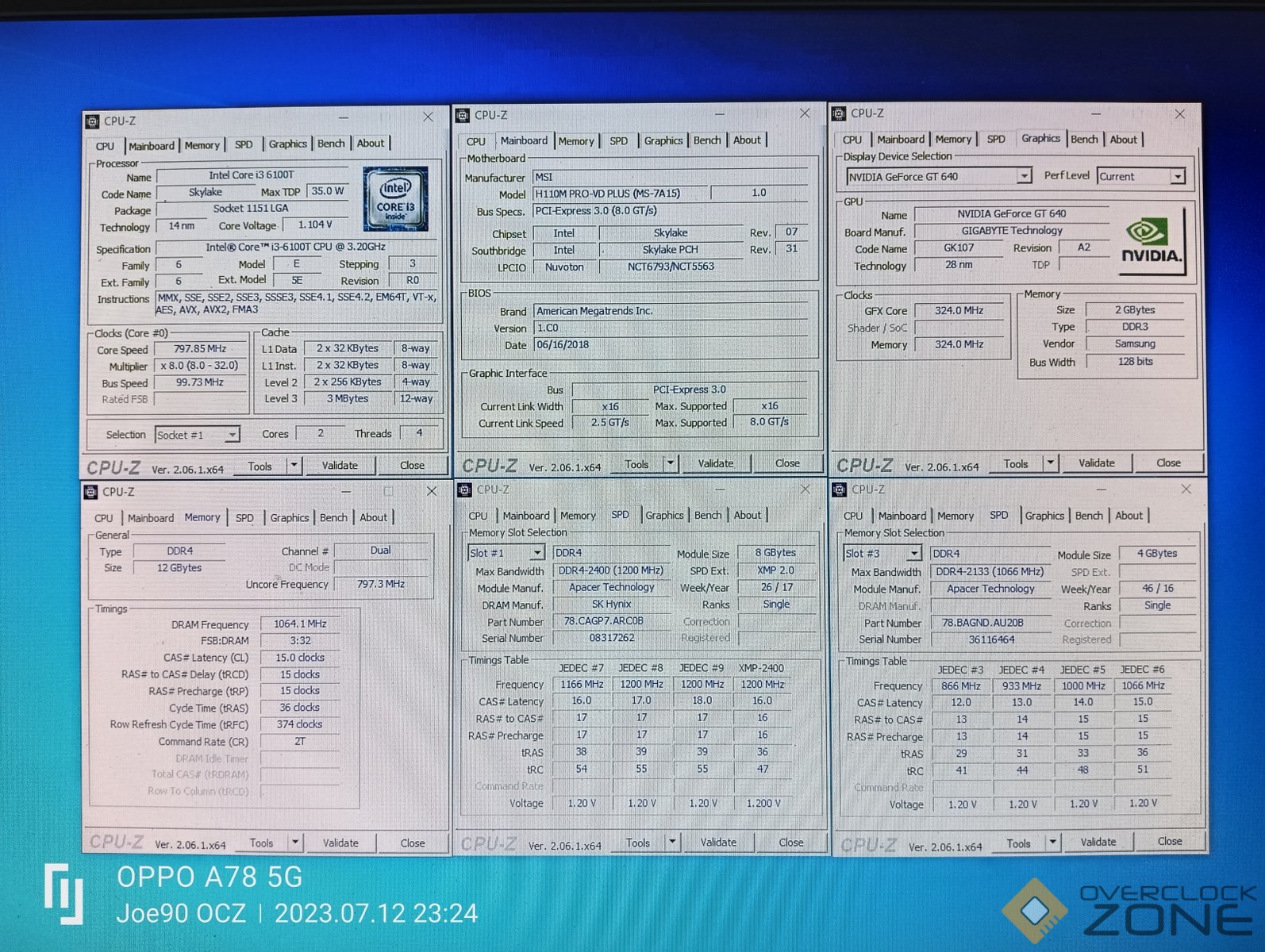
Task: Expand the Tools arrow in the Mainboard window
Action: (671, 463)
